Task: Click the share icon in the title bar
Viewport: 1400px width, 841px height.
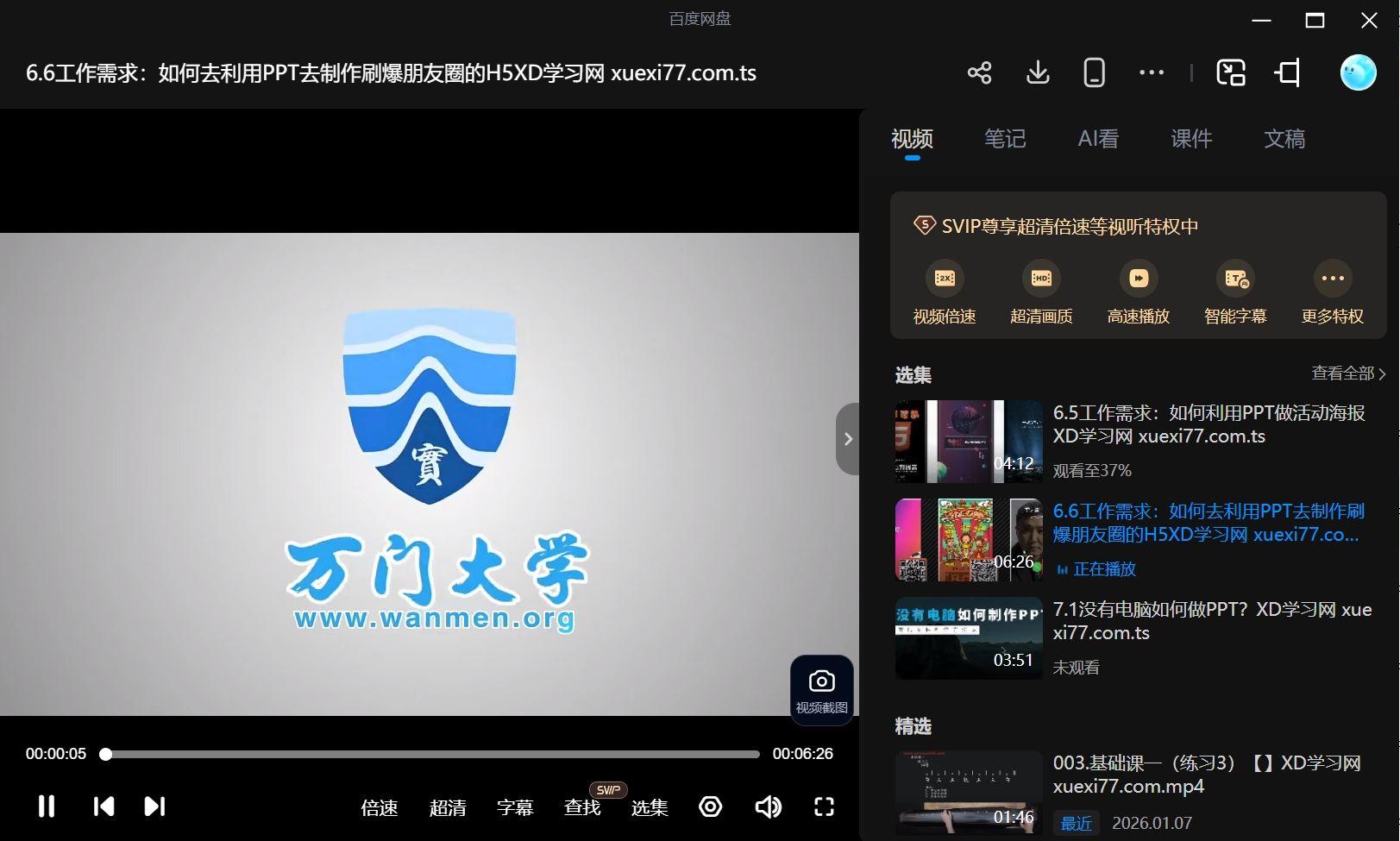Action: pos(979,72)
